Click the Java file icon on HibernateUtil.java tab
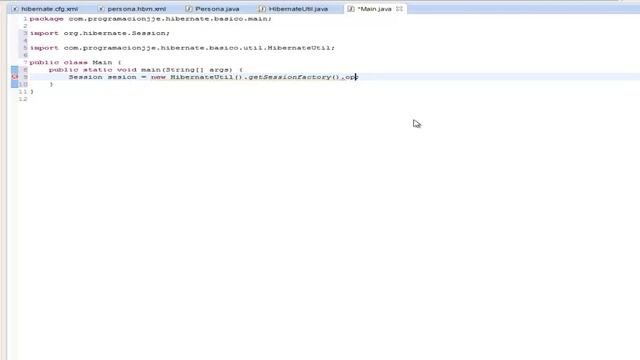This screenshot has height=360, width=640. [262, 9]
